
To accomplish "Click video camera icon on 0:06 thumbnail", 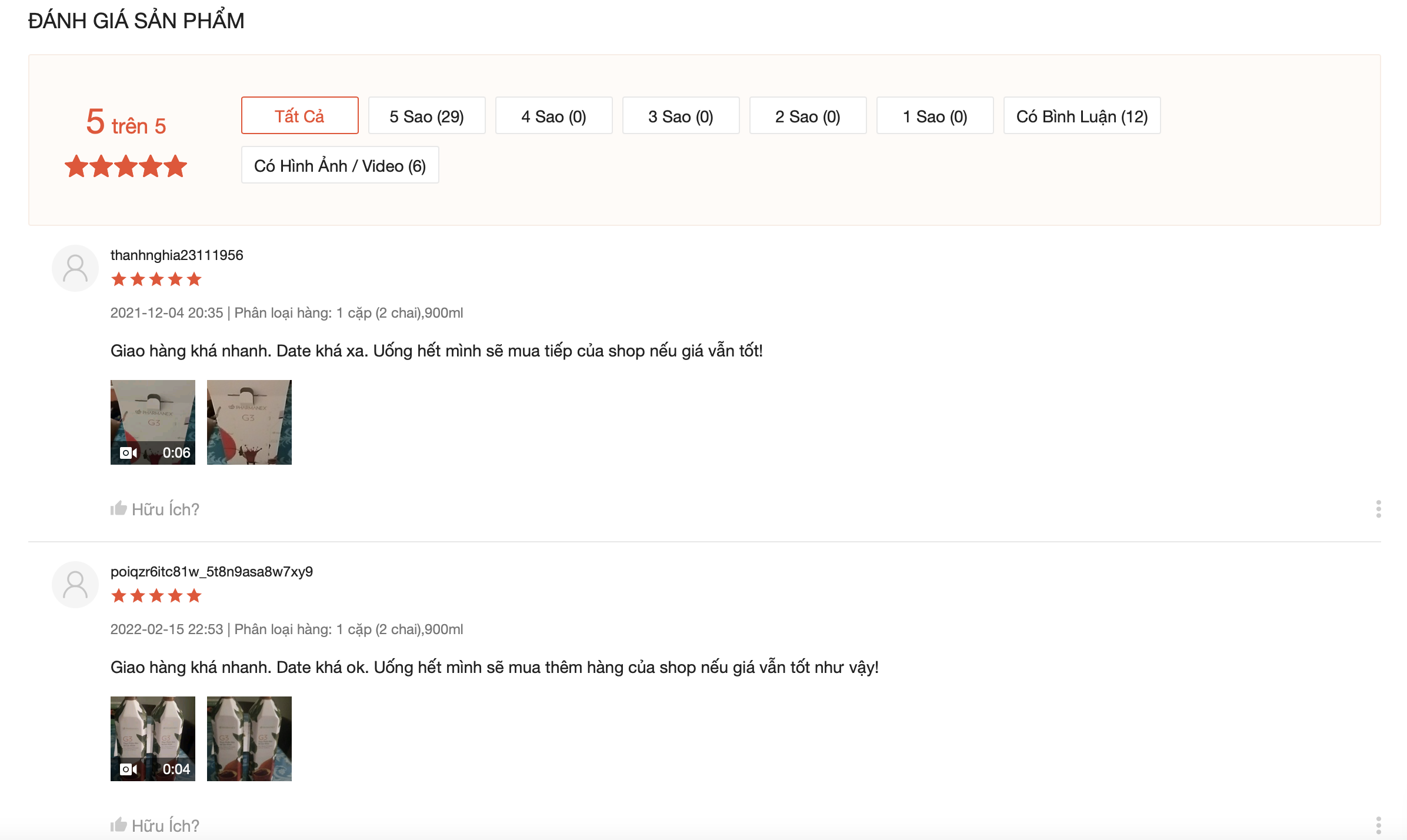I will tap(128, 453).
